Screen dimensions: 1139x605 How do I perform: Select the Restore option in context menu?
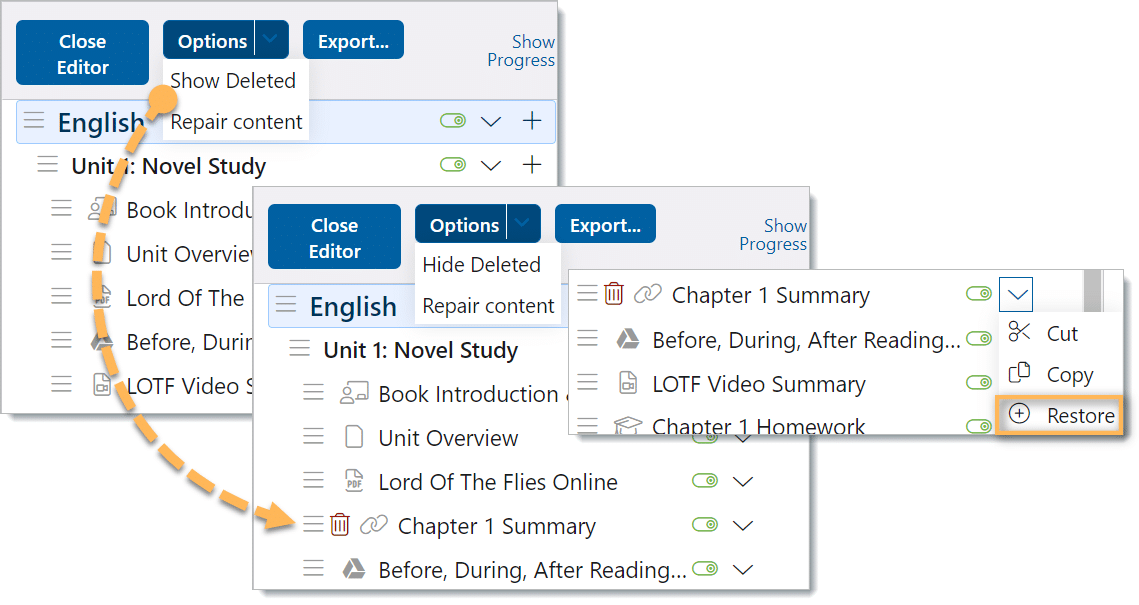(x=1079, y=415)
